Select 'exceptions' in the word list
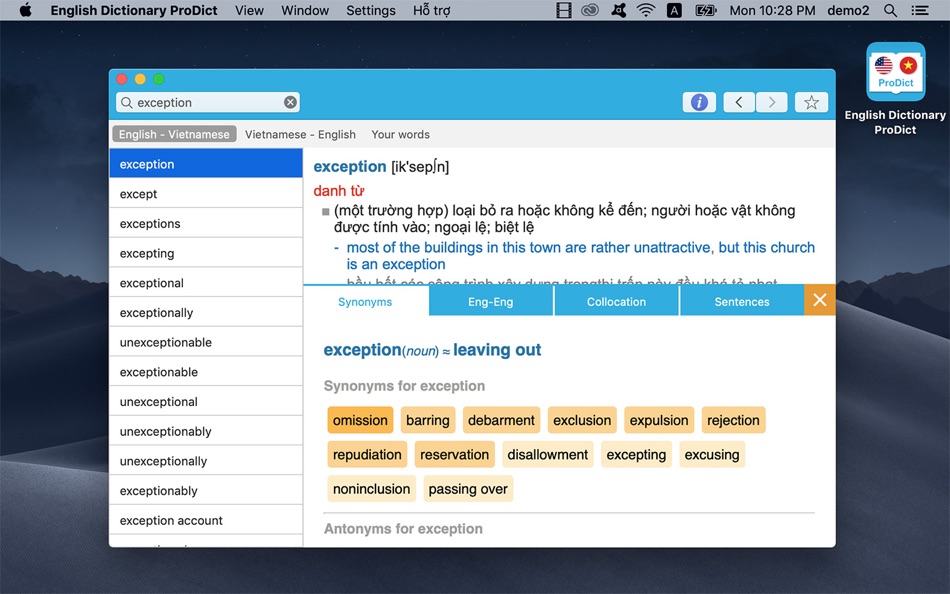The height and width of the screenshot is (594, 950). 206,223
